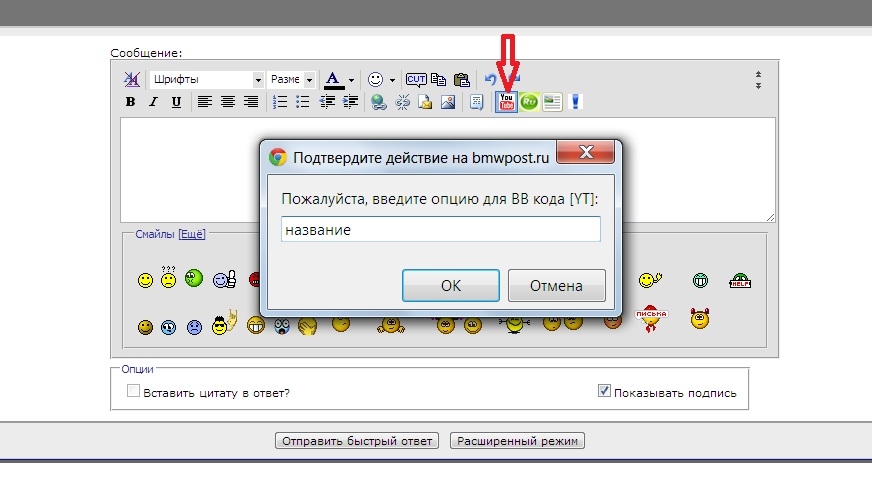Click the undo arrow icon
The height and width of the screenshot is (488, 872).
point(490,79)
